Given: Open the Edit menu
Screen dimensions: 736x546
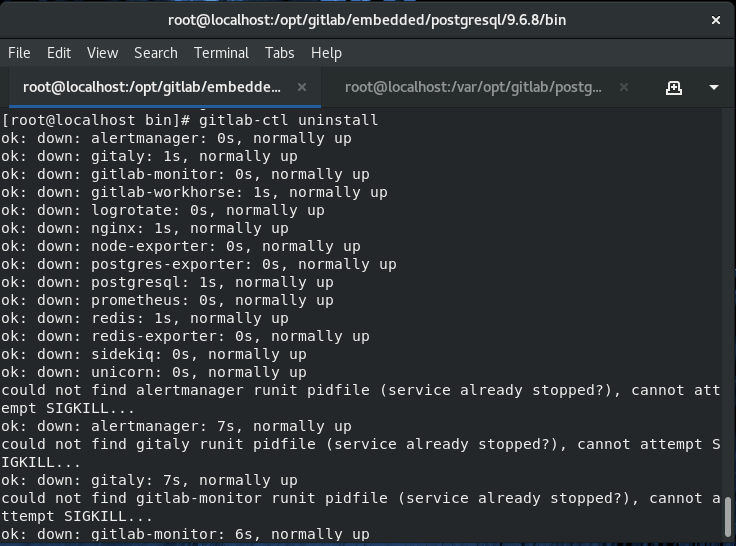Looking at the screenshot, I should 59,53.
